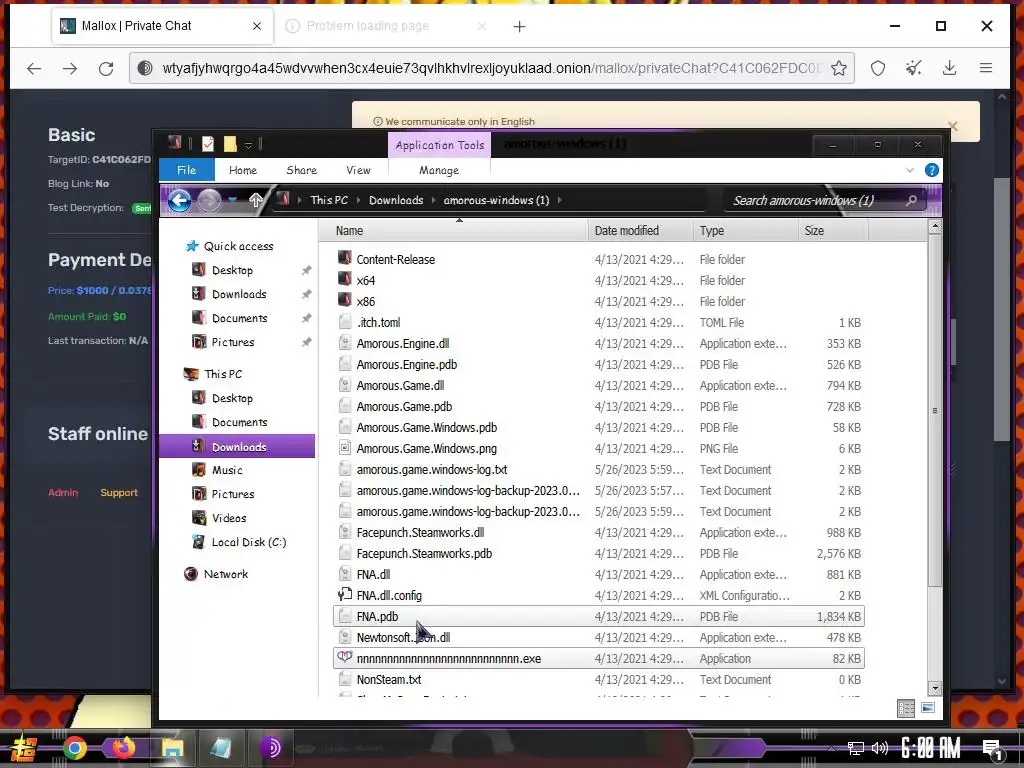
Task: Open Tor Browser taskbar icon
Action: (x=270, y=748)
